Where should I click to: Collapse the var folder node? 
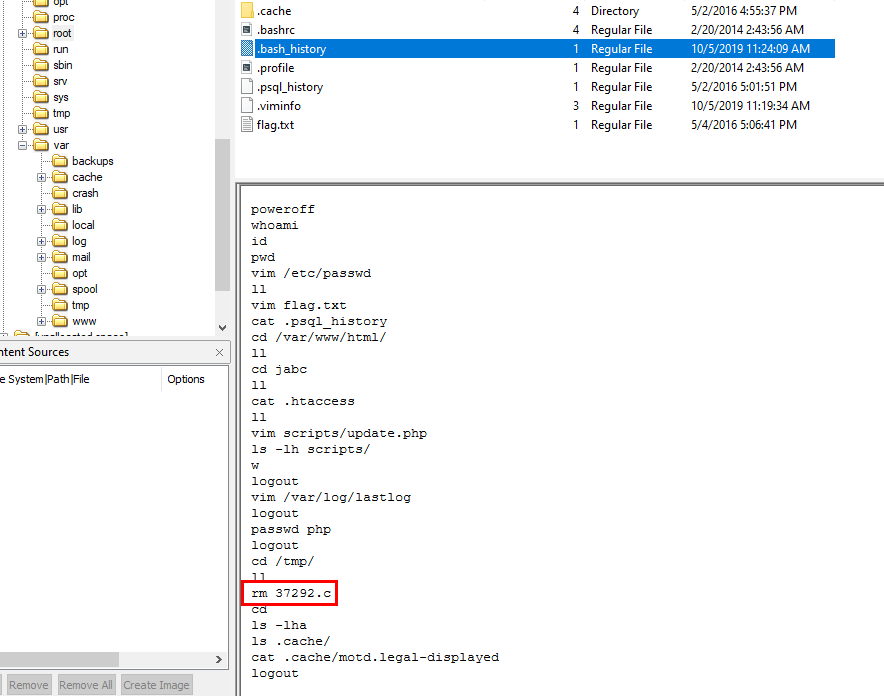point(23,145)
